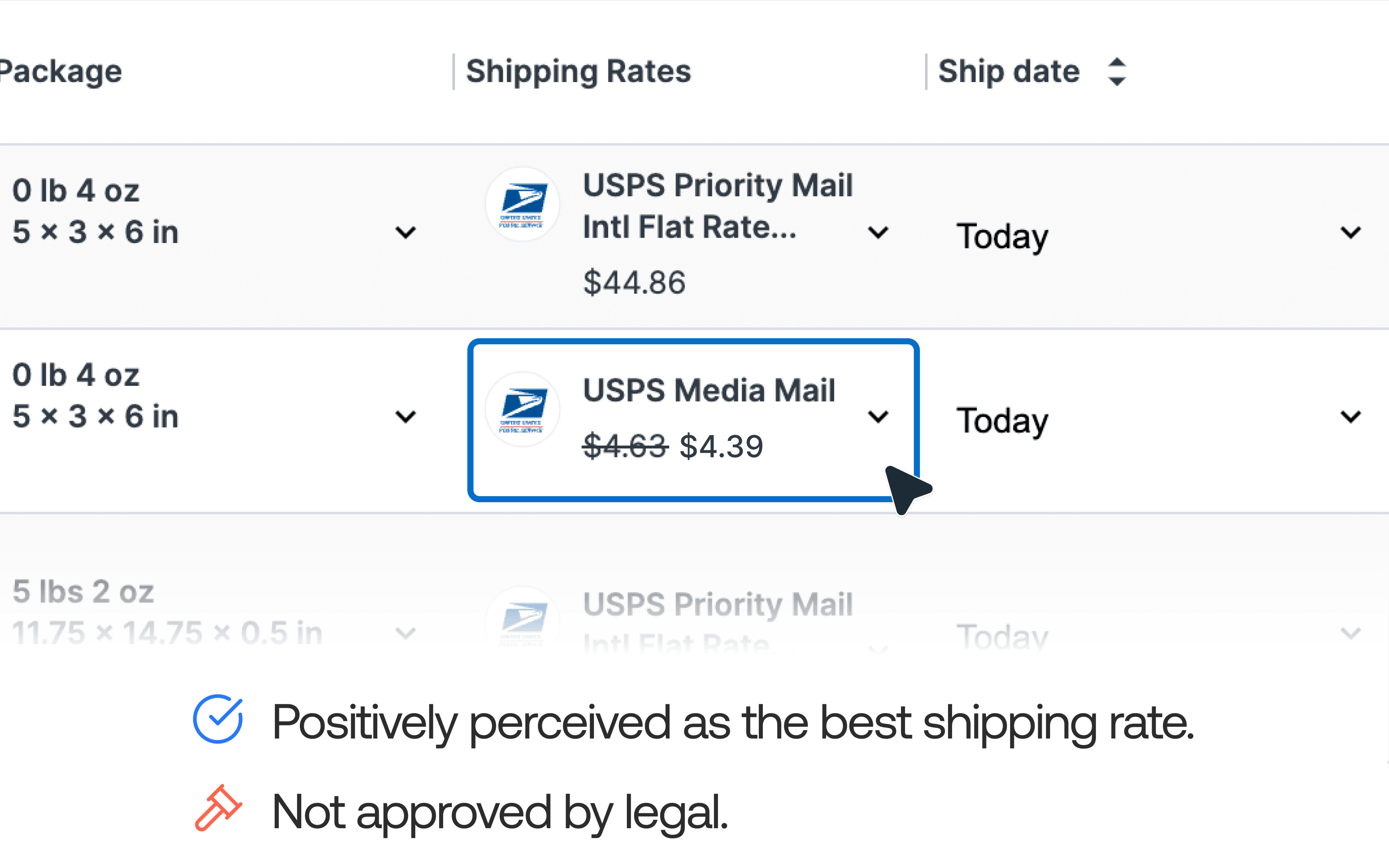
Task: Select the discounted $4.39 Media Mail price
Action: 721,447
